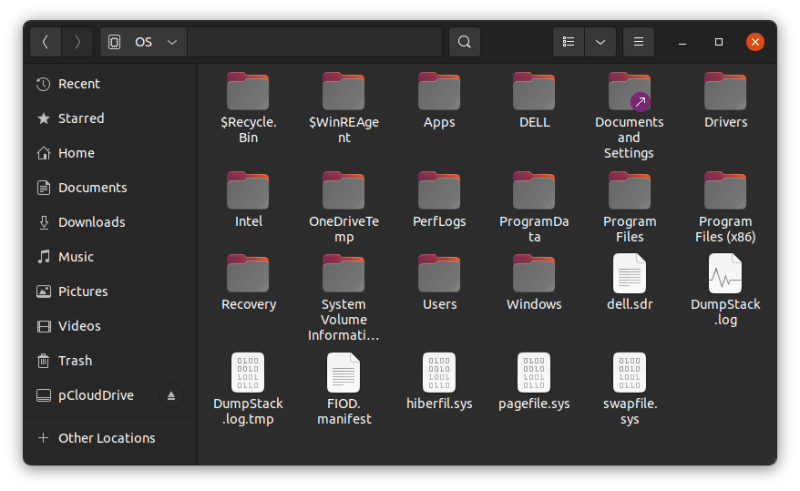800x491 pixels.
Task: Select the DumpStack.log file
Action: (725, 290)
